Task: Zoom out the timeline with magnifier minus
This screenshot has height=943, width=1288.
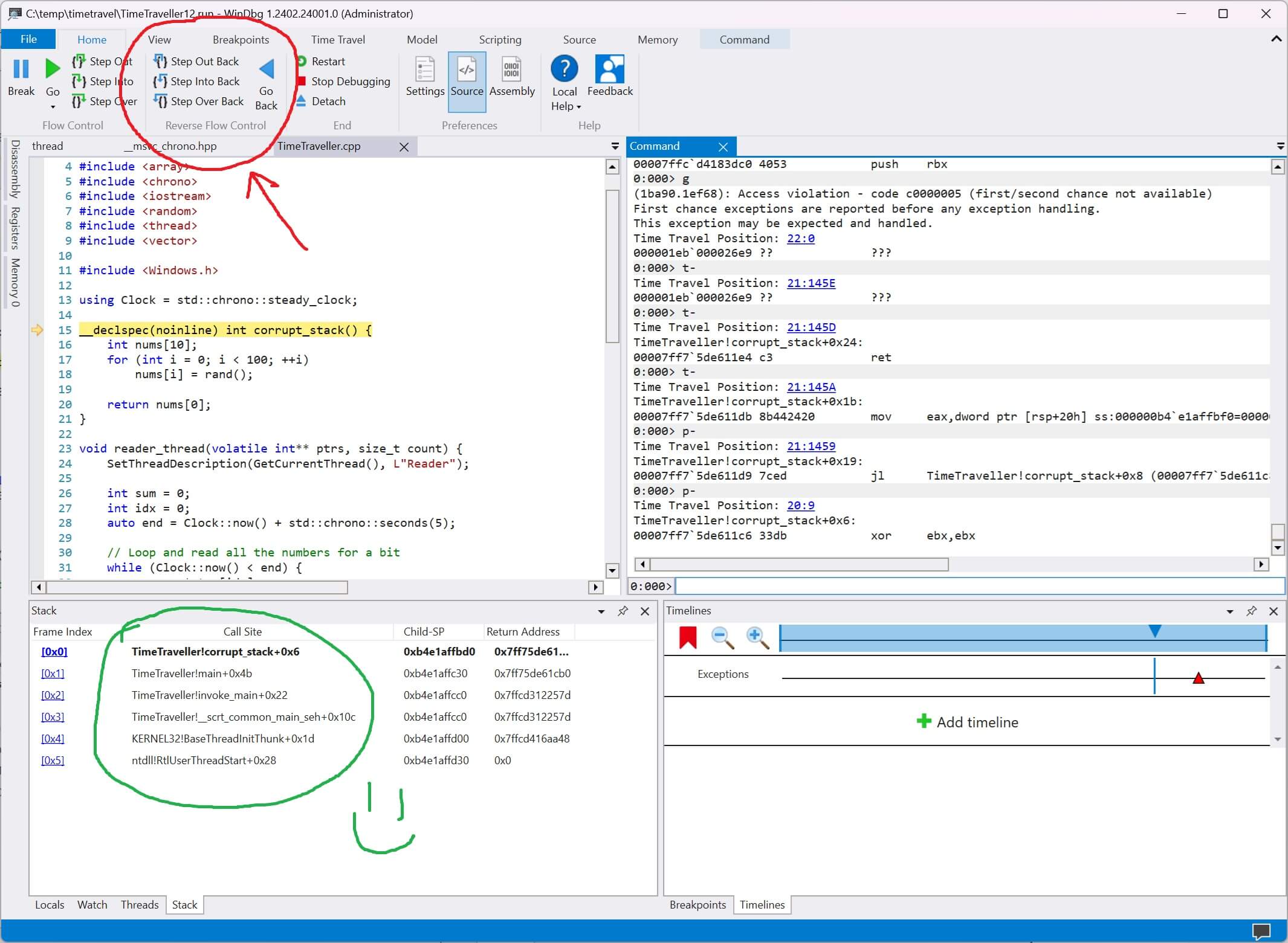Action: point(722,637)
